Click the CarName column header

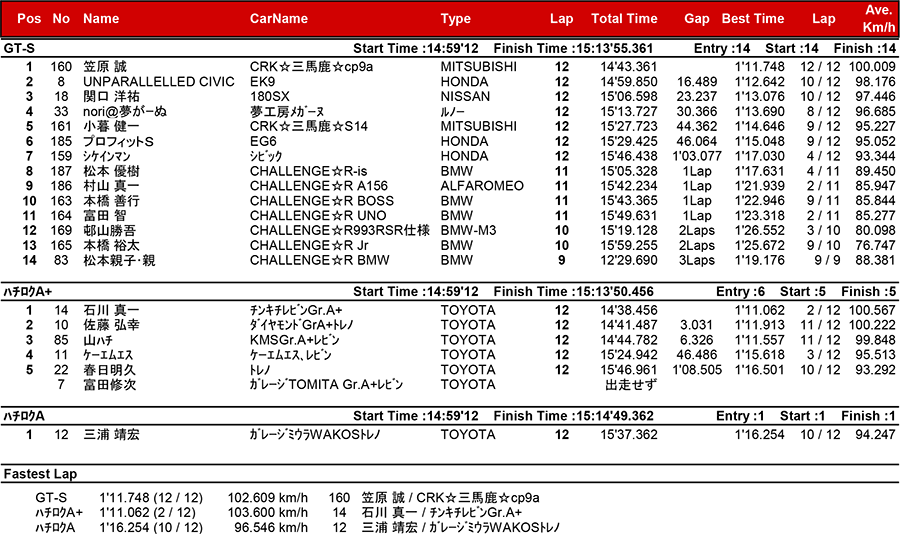(x=278, y=18)
